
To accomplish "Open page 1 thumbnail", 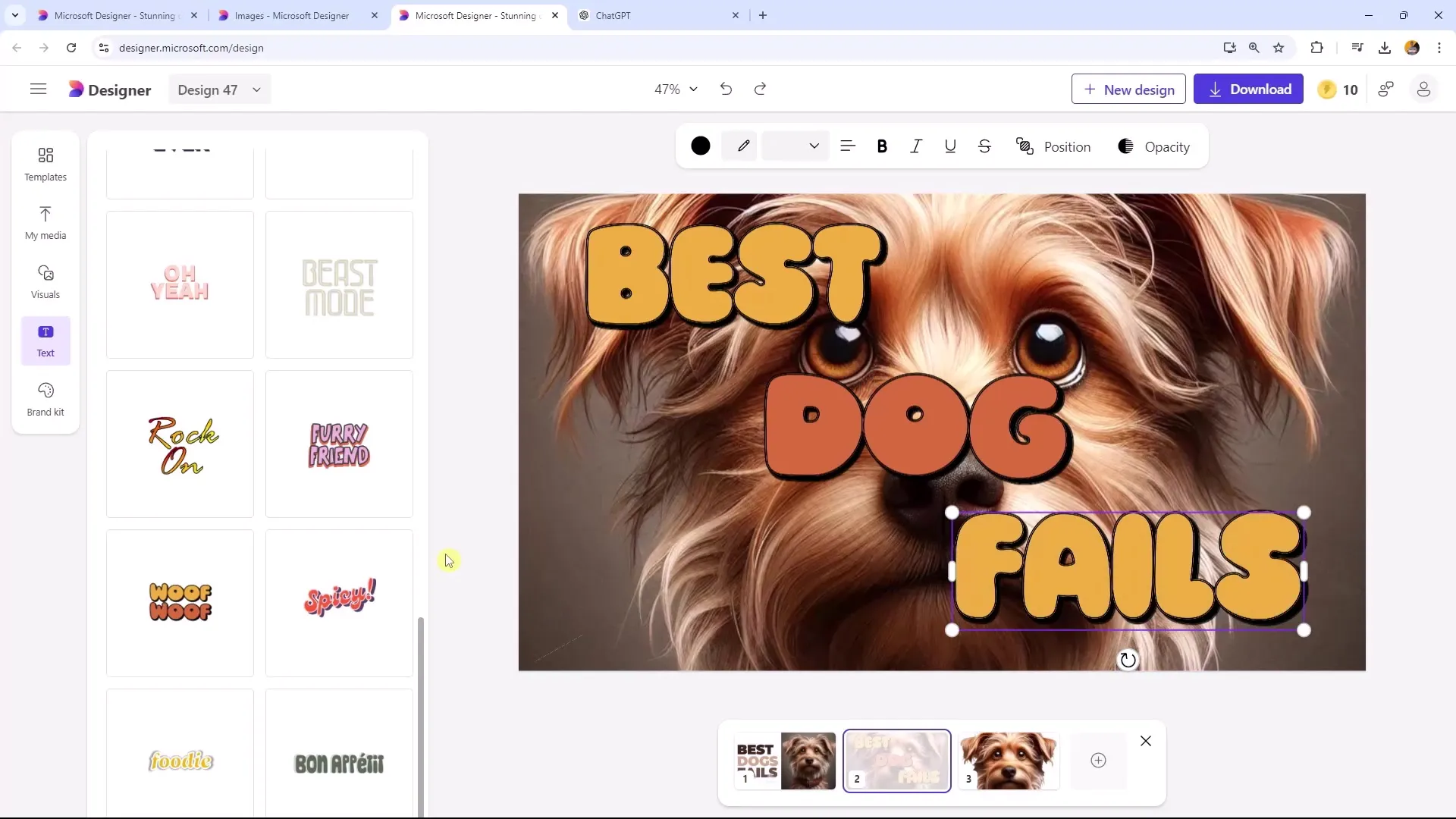I will (785, 761).
